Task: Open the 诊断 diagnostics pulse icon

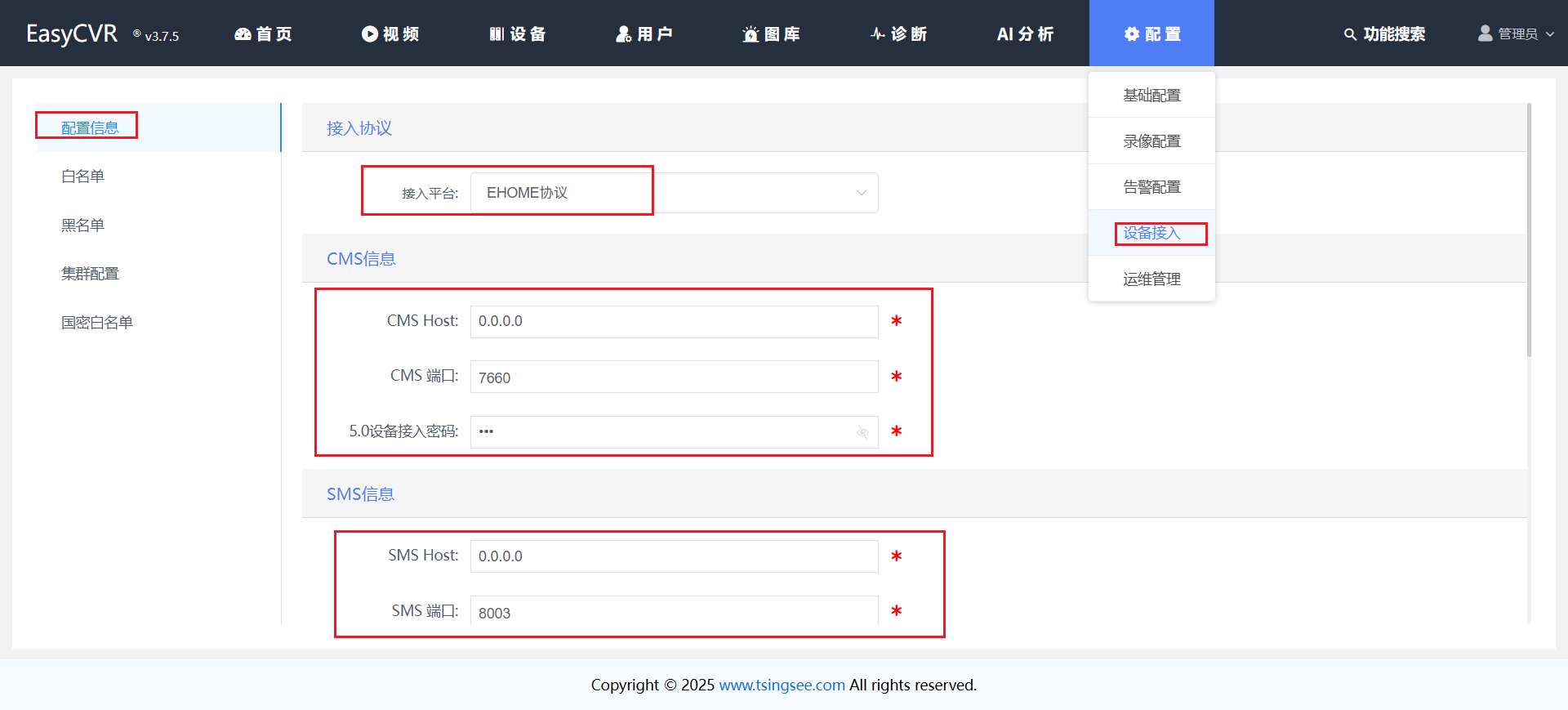Action: tap(878, 33)
